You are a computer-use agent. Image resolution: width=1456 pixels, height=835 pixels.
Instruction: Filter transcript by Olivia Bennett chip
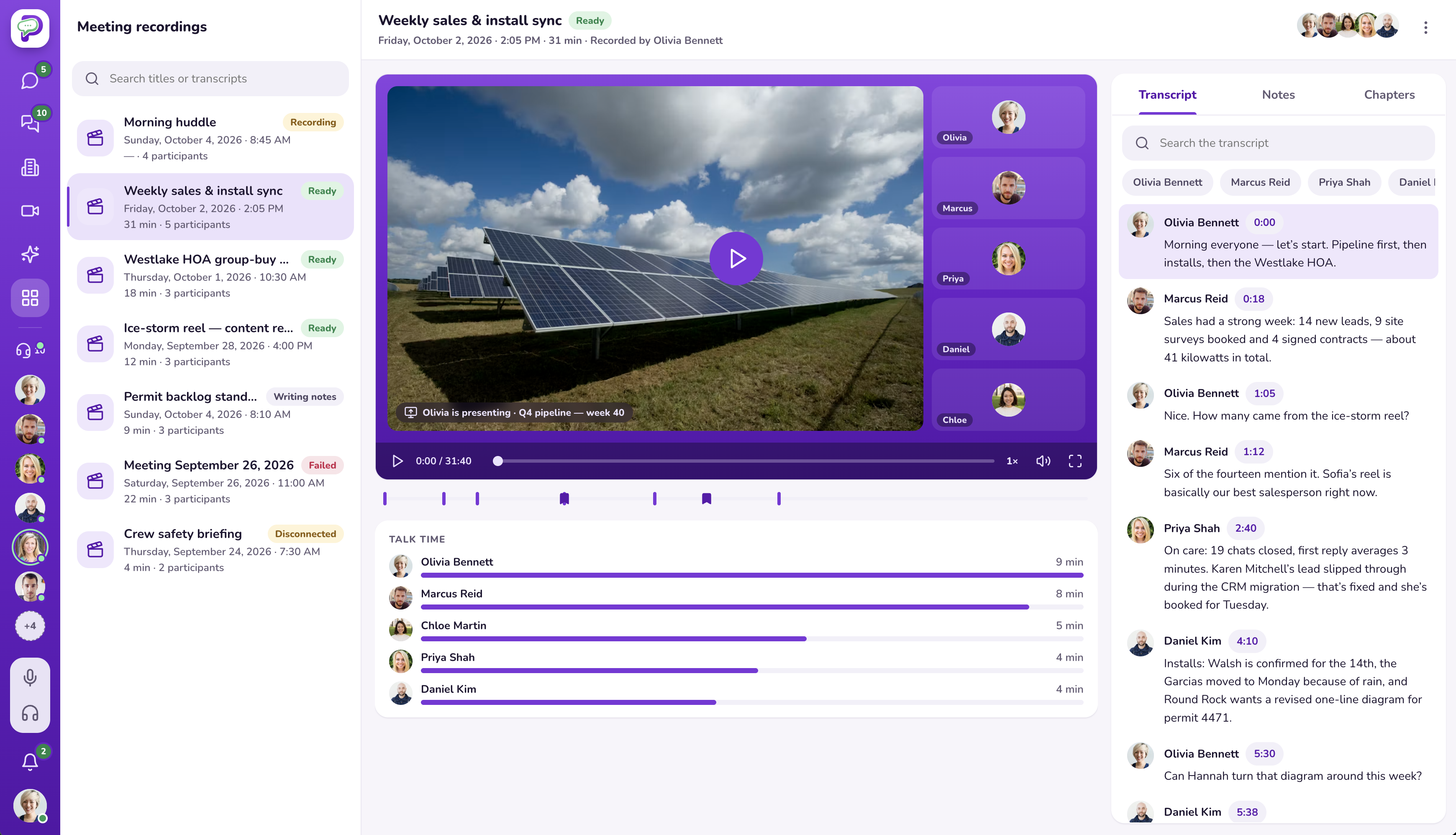pyautogui.click(x=1167, y=182)
